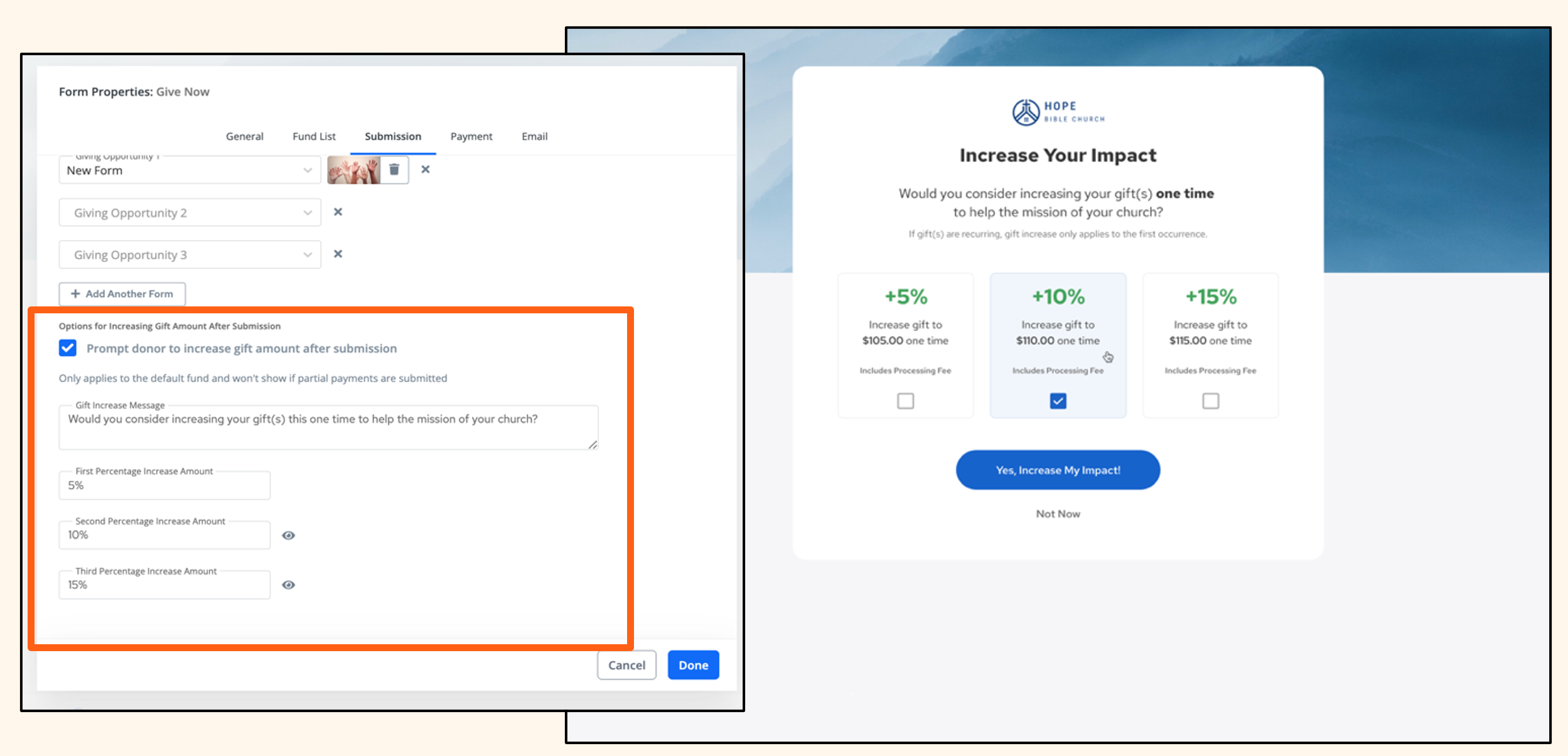
Task: Click Yes, Increase My Impact button
Action: 1058,470
